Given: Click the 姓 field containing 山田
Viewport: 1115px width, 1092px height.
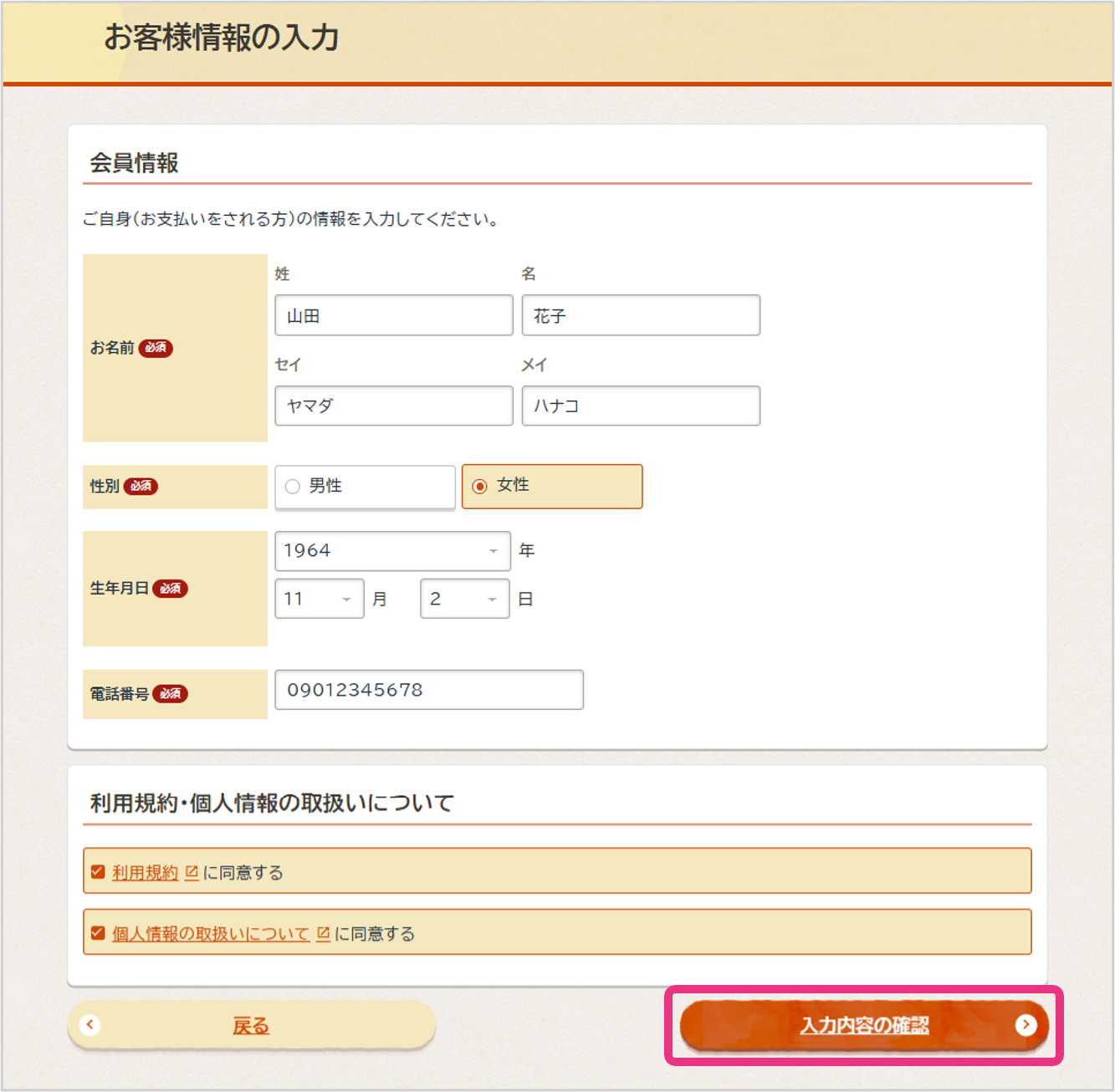Looking at the screenshot, I should [393, 315].
